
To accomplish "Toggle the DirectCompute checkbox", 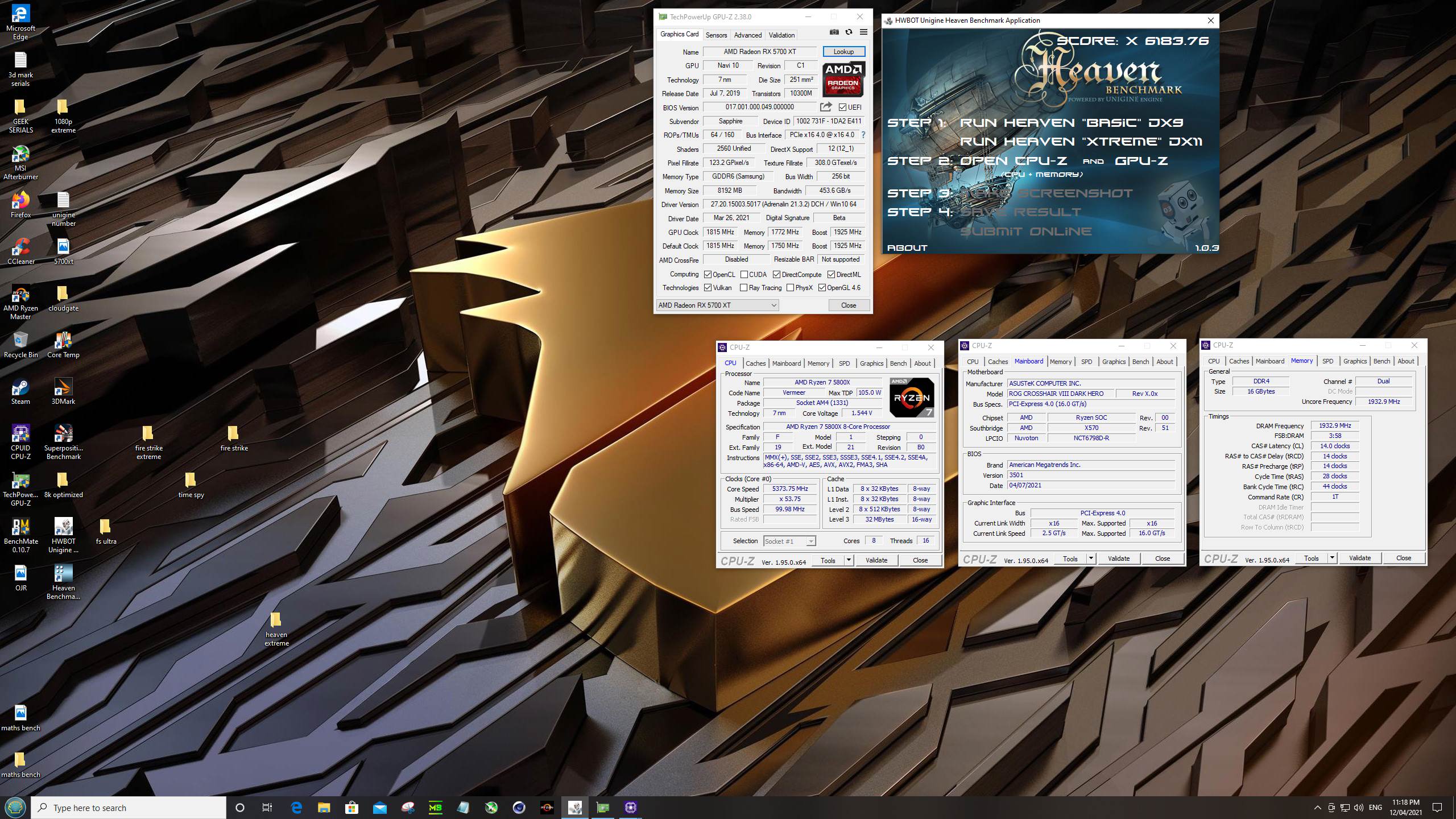I will pos(776,275).
